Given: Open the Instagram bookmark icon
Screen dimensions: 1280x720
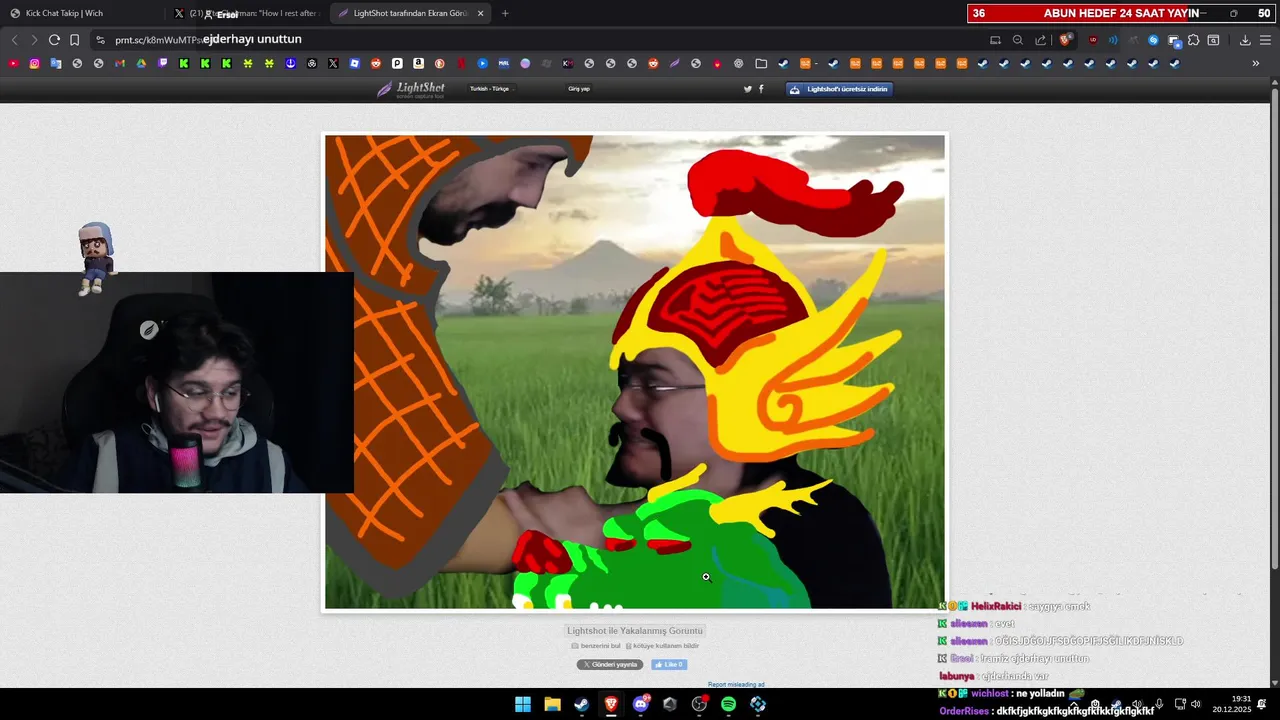Looking at the screenshot, I should 34,63.
